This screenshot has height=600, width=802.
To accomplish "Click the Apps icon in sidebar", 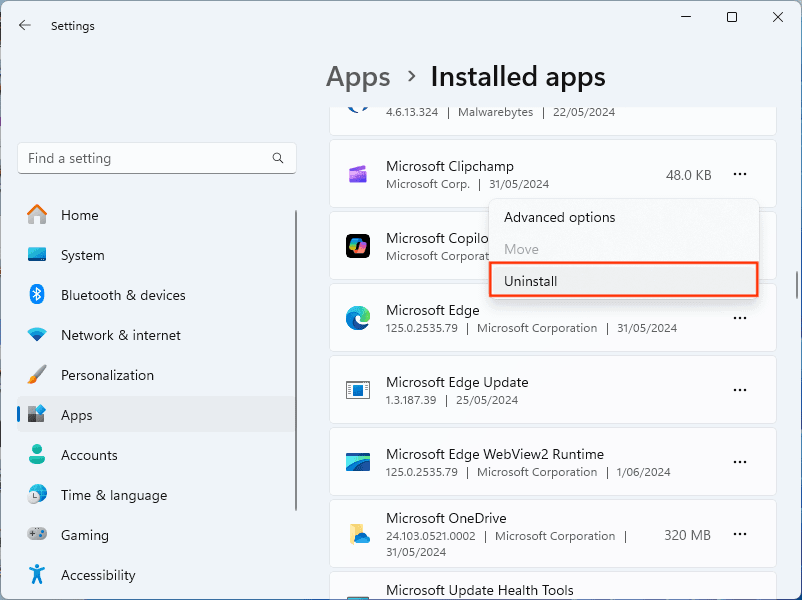I will point(37,415).
